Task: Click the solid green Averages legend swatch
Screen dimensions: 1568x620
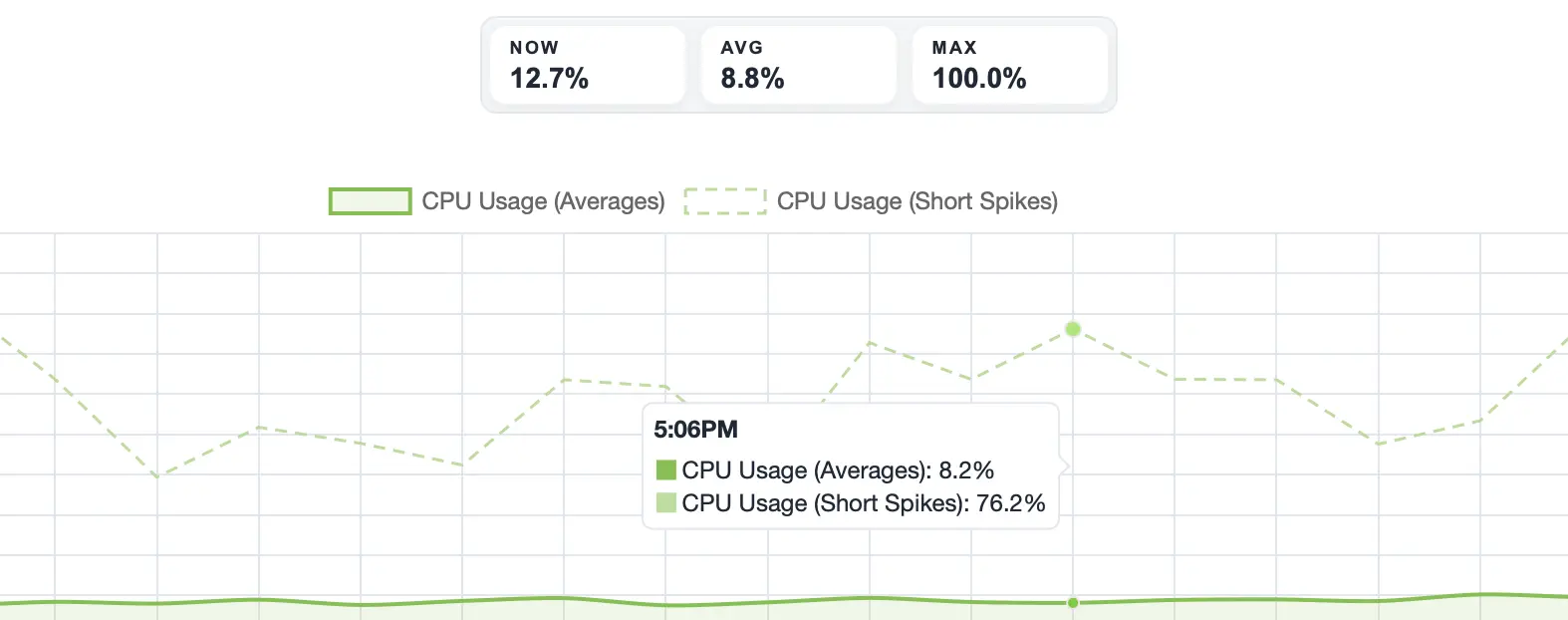Action: 370,201
